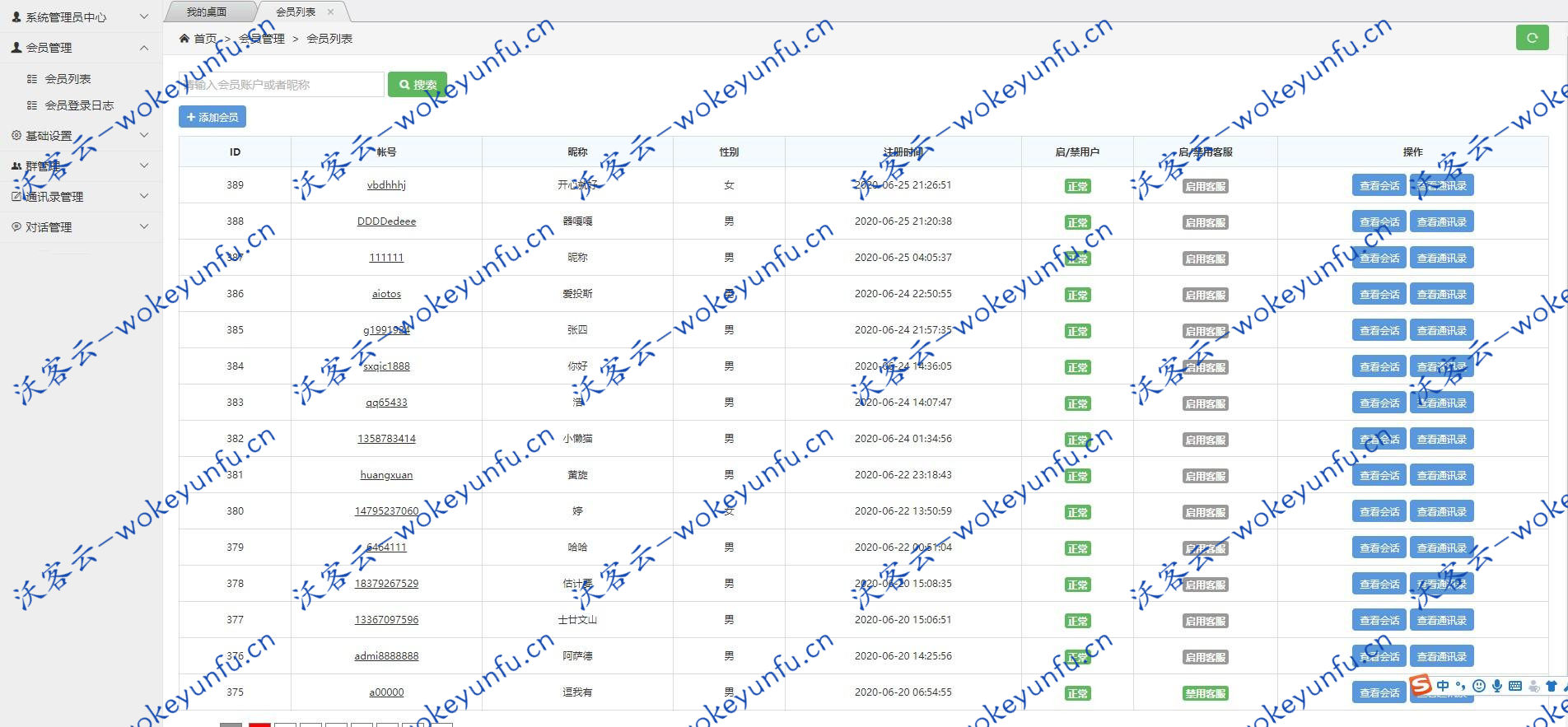Image resolution: width=1568 pixels, height=727 pixels.
Task: Open 会员登录日志 in the sidebar menu
Action: coord(79,105)
